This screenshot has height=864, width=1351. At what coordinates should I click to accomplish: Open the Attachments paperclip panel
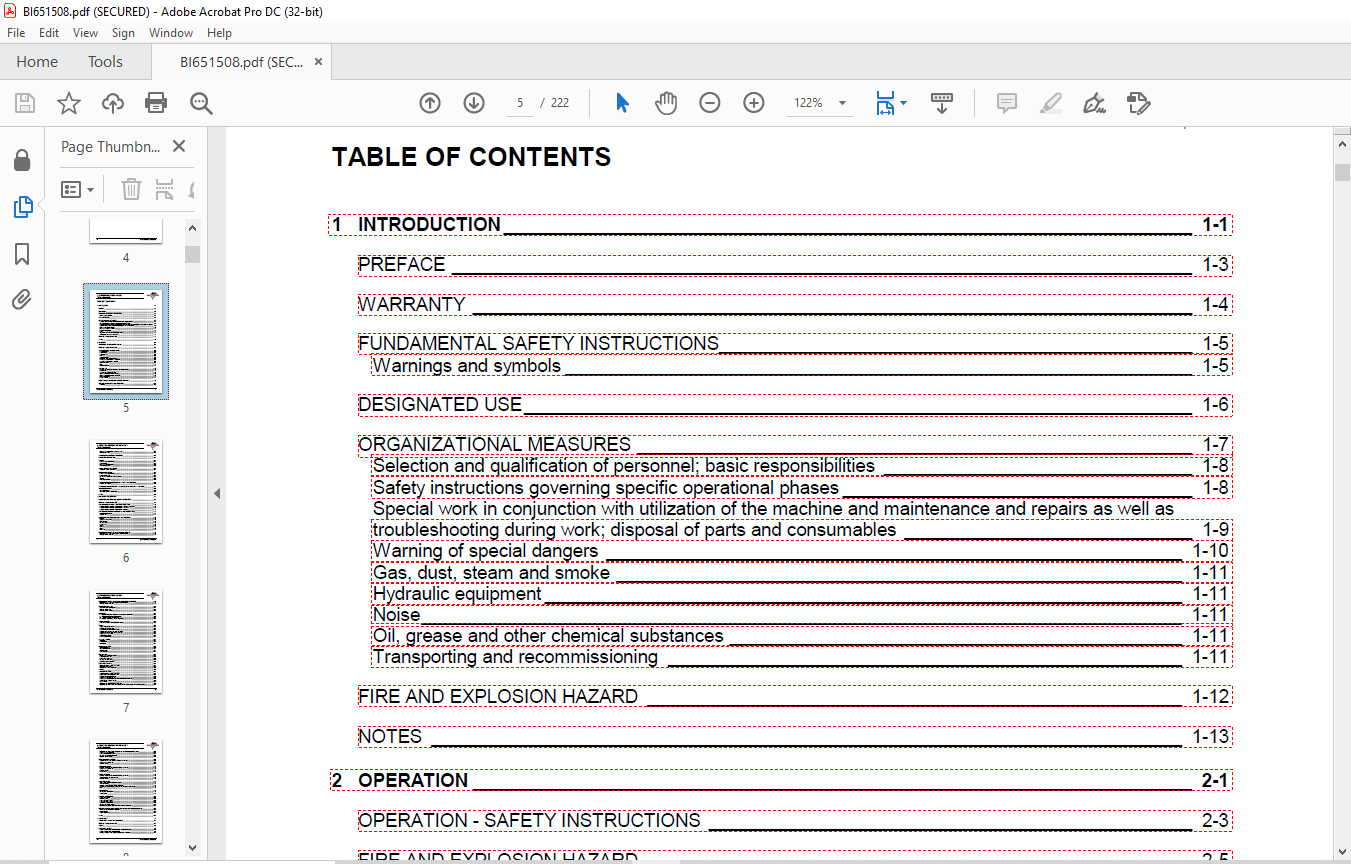point(22,300)
